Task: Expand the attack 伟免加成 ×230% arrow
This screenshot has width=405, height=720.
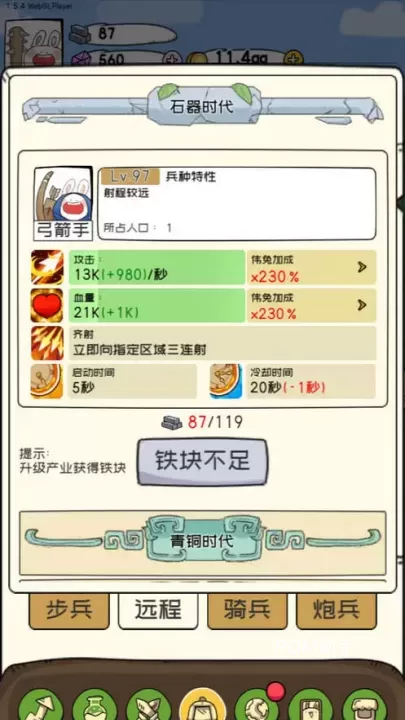Action: click(x=362, y=267)
